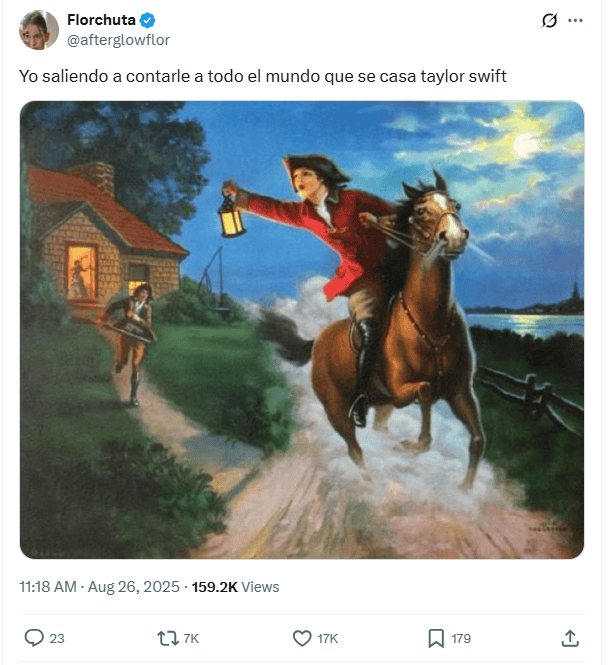Click the 11:18 AM timestamp
Viewport: 609px width, 665px height.
48,587
